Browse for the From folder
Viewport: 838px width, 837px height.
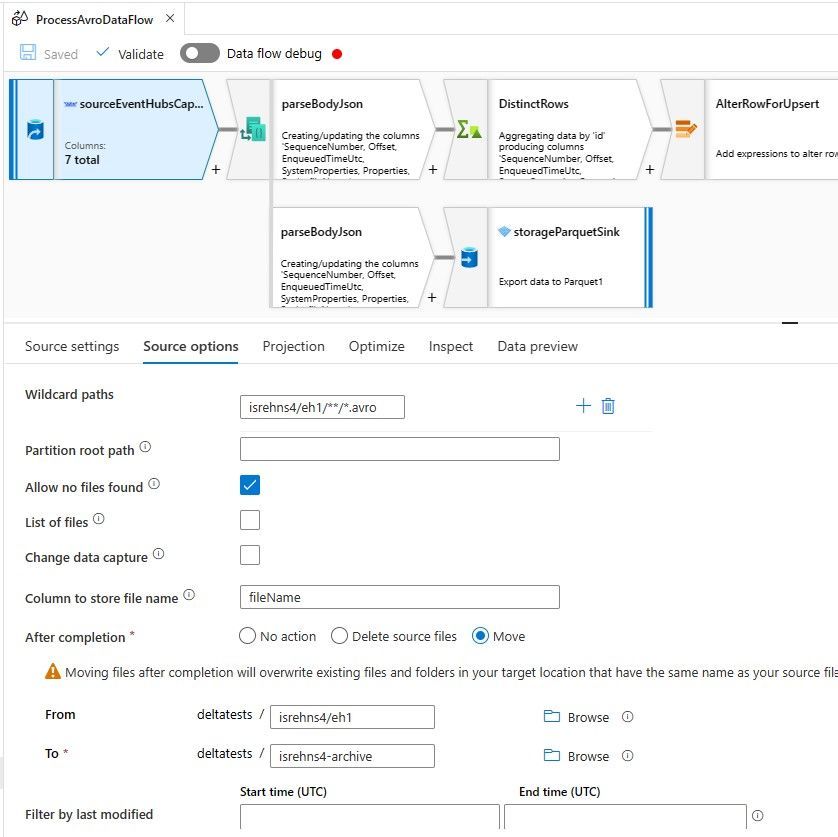[576, 717]
